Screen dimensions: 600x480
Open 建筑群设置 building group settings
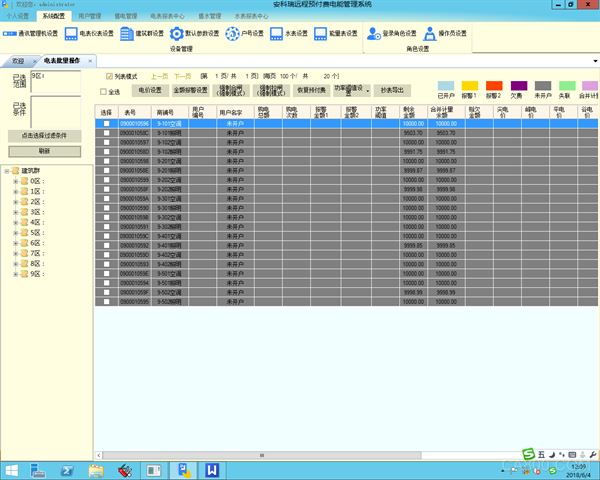[142, 34]
